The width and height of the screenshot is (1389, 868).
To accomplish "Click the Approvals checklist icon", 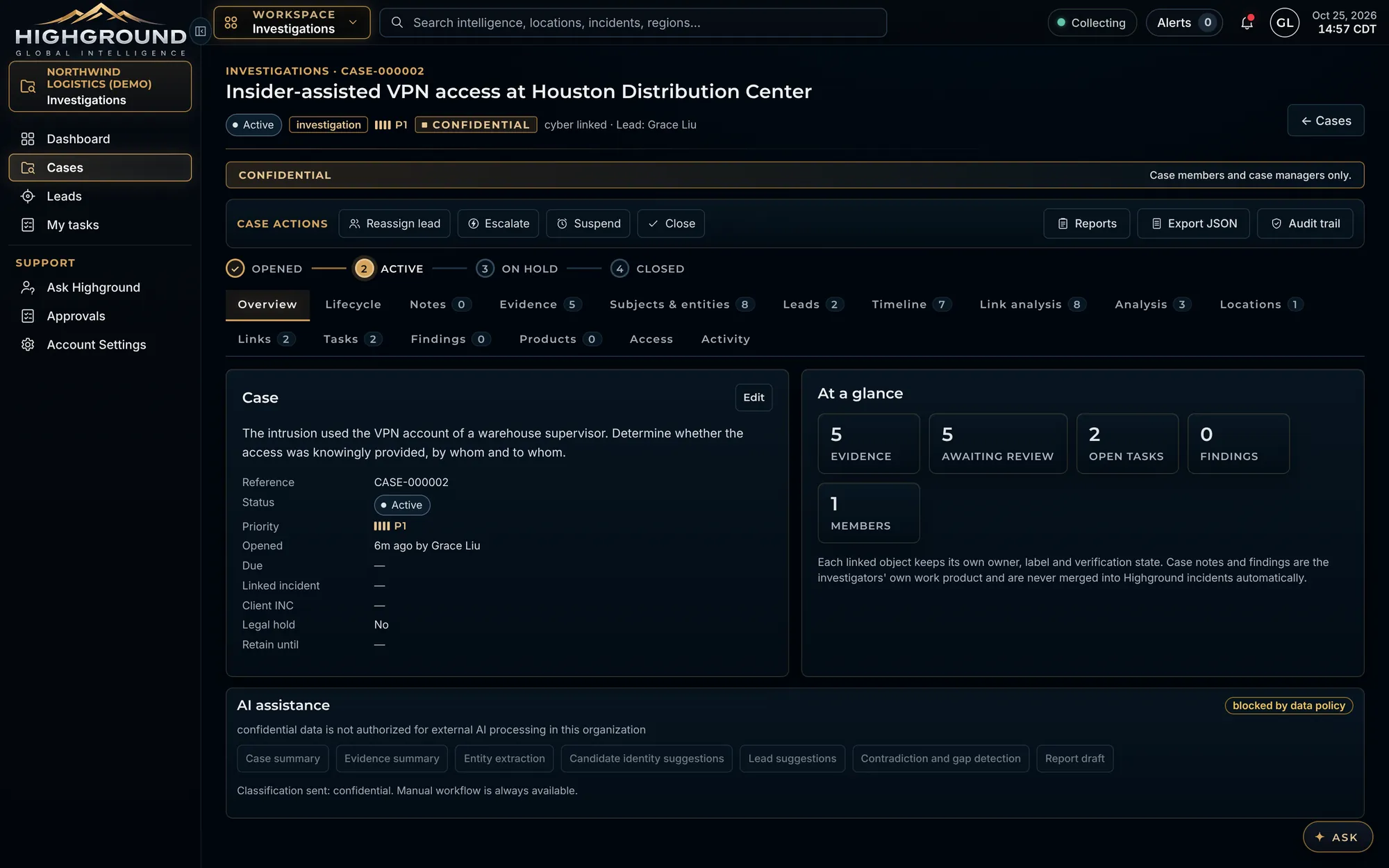I will [x=28, y=316].
